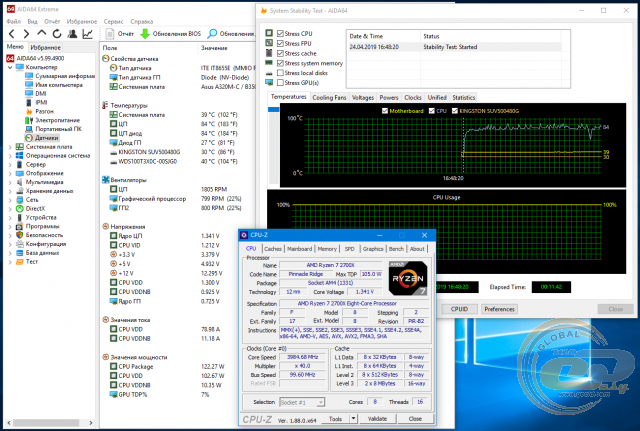Expand Отображение tree node
The image size is (640, 431).
pyautogui.click(x=10, y=173)
